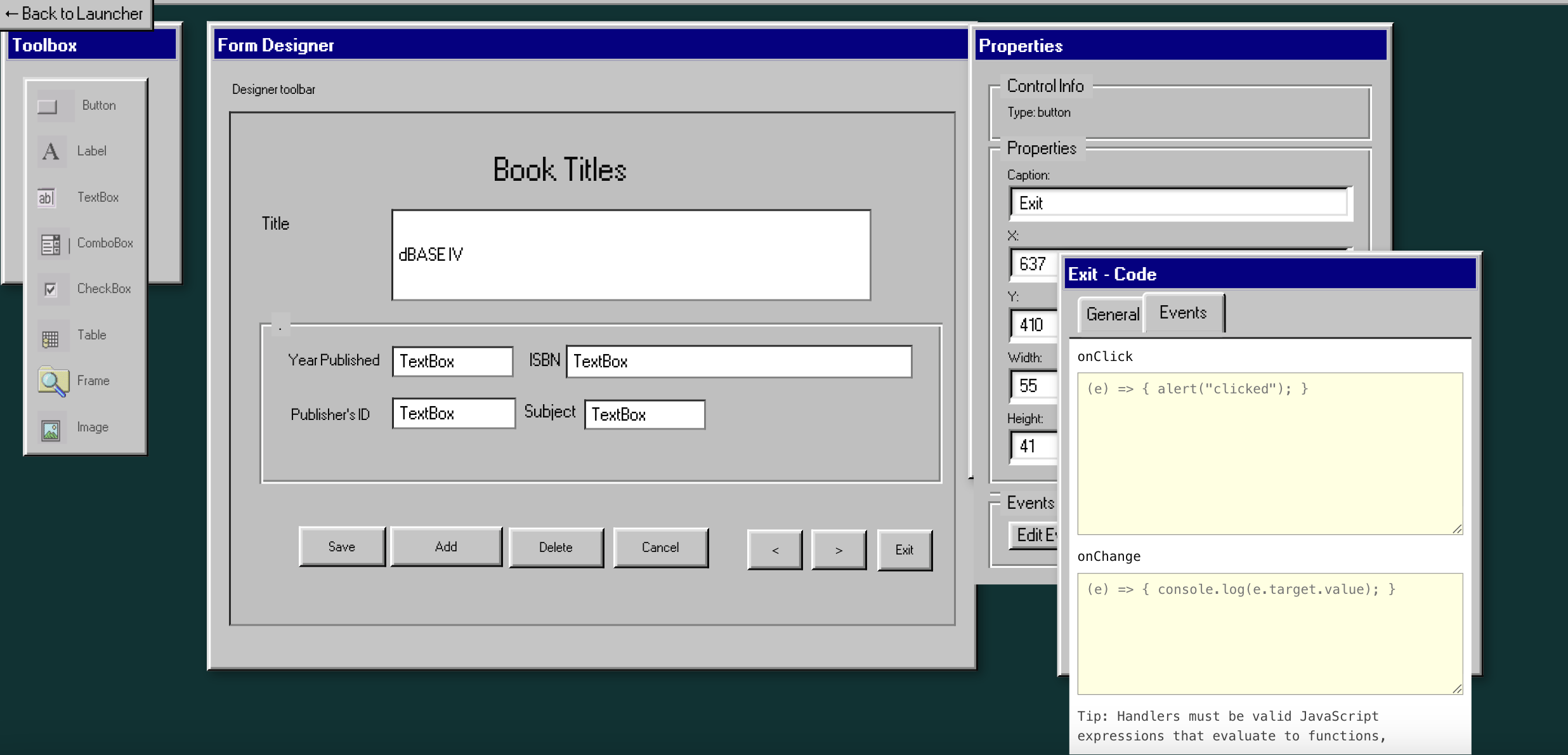Click the Width field showing 55
Viewport: 1568px width, 755px height.
pos(1034,385)
